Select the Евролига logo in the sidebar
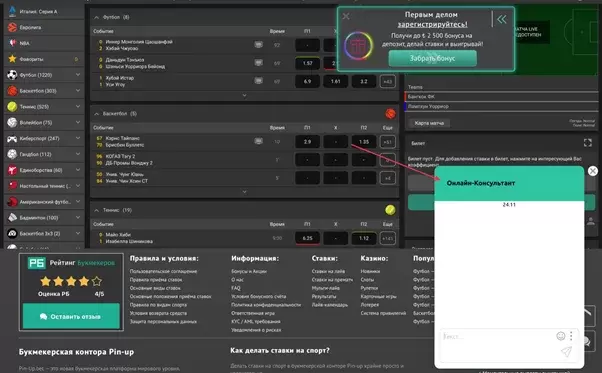The image size is (602, 373). point(12,27)
